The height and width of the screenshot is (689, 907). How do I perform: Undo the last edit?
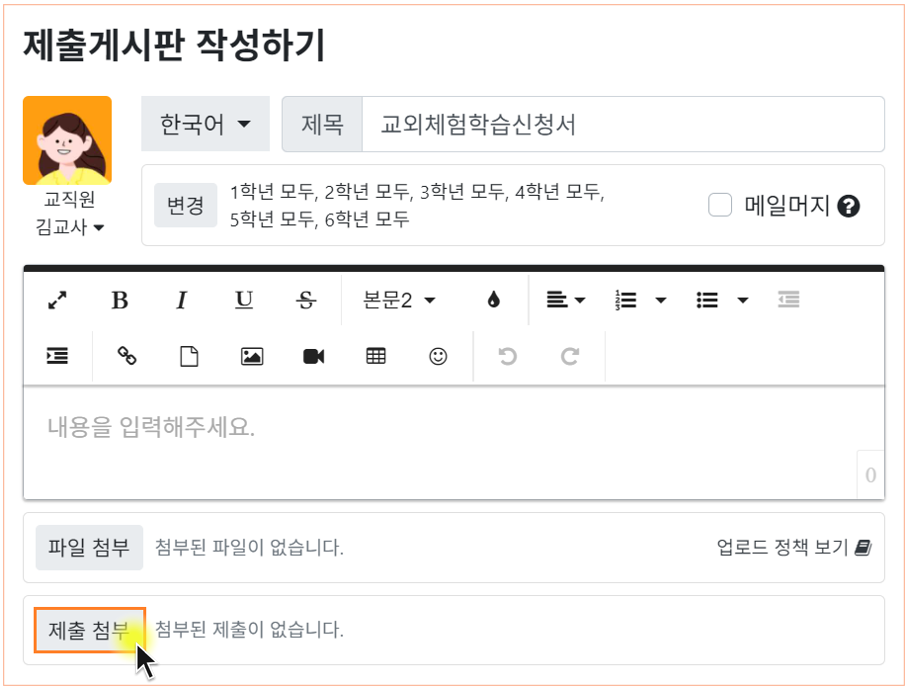(507, 356)
